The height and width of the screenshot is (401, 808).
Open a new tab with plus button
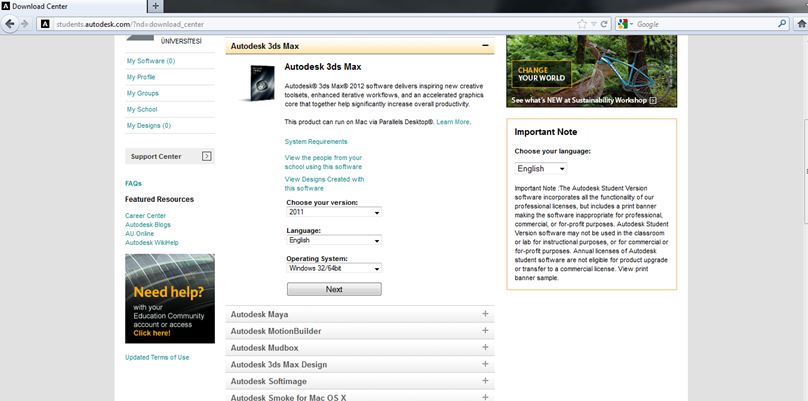coord(156,6)
